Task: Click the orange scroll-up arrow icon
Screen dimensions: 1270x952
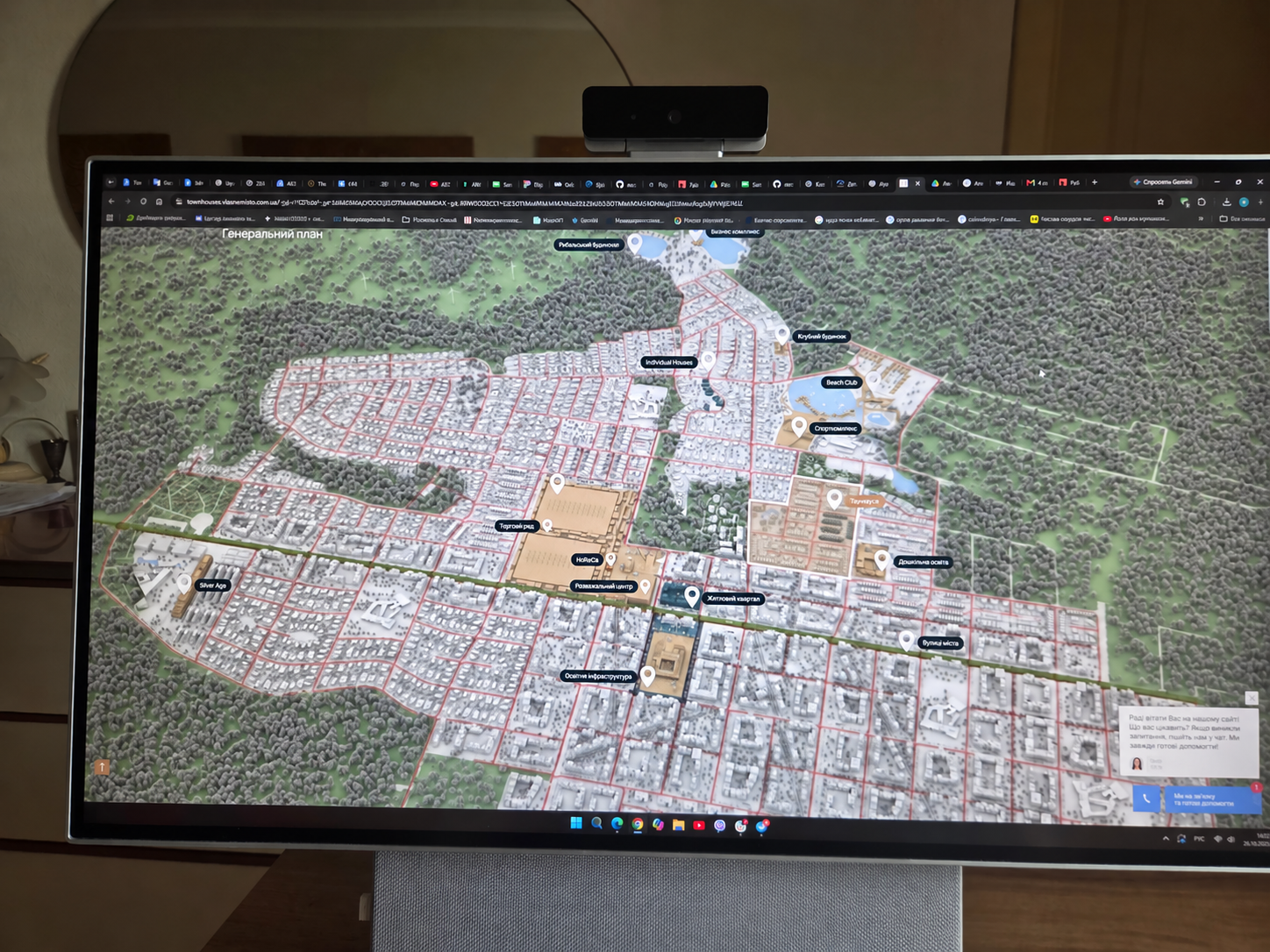Action: tap(102, 767)
